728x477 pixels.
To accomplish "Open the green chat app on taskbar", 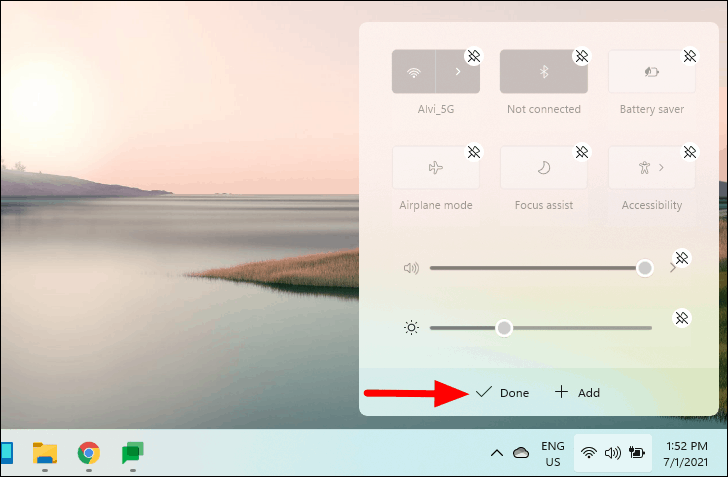I will (x=133, y=453).
